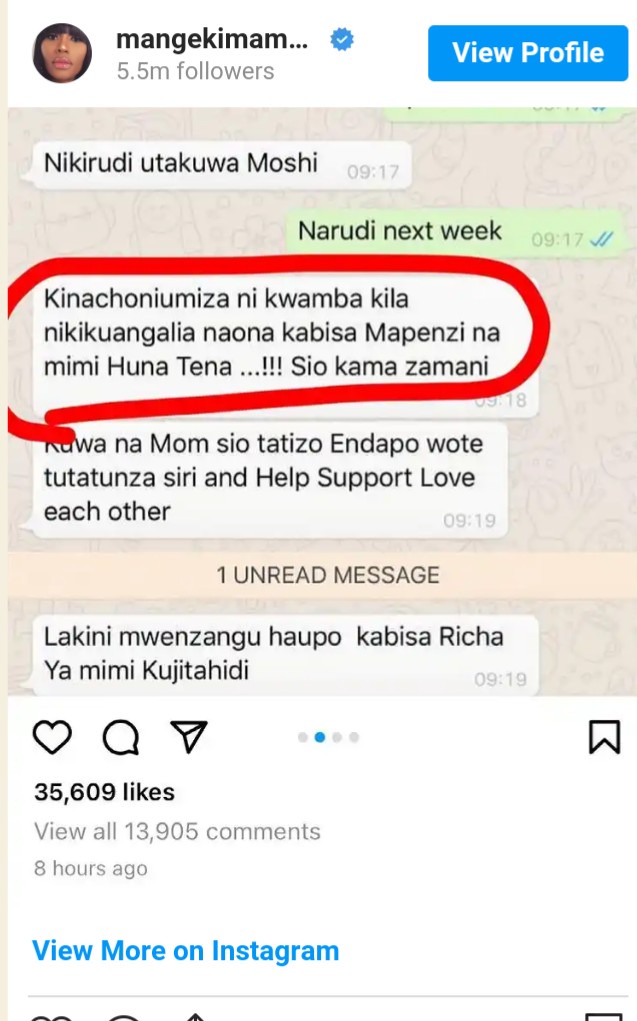The height and width of the screenshot is (1021, 637).
Task: Tap the 1 UNREAD MESSAGE banner
Action: pyautogui.click(x=322, y=575)
